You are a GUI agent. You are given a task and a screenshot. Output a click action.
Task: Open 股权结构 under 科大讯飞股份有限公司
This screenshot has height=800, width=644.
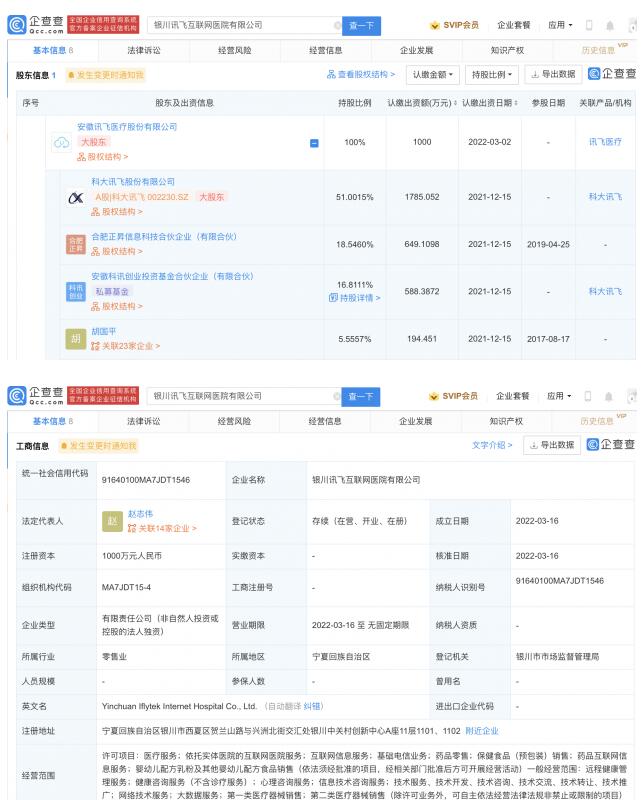click(117, 211)
